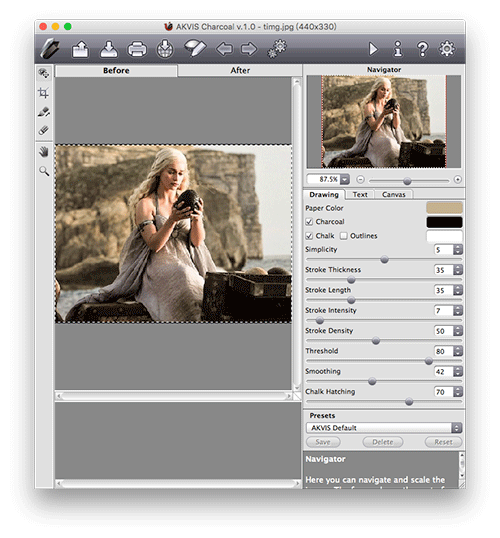
Task: Select the Eraser tool in sidebar
Action: point(44,130)
